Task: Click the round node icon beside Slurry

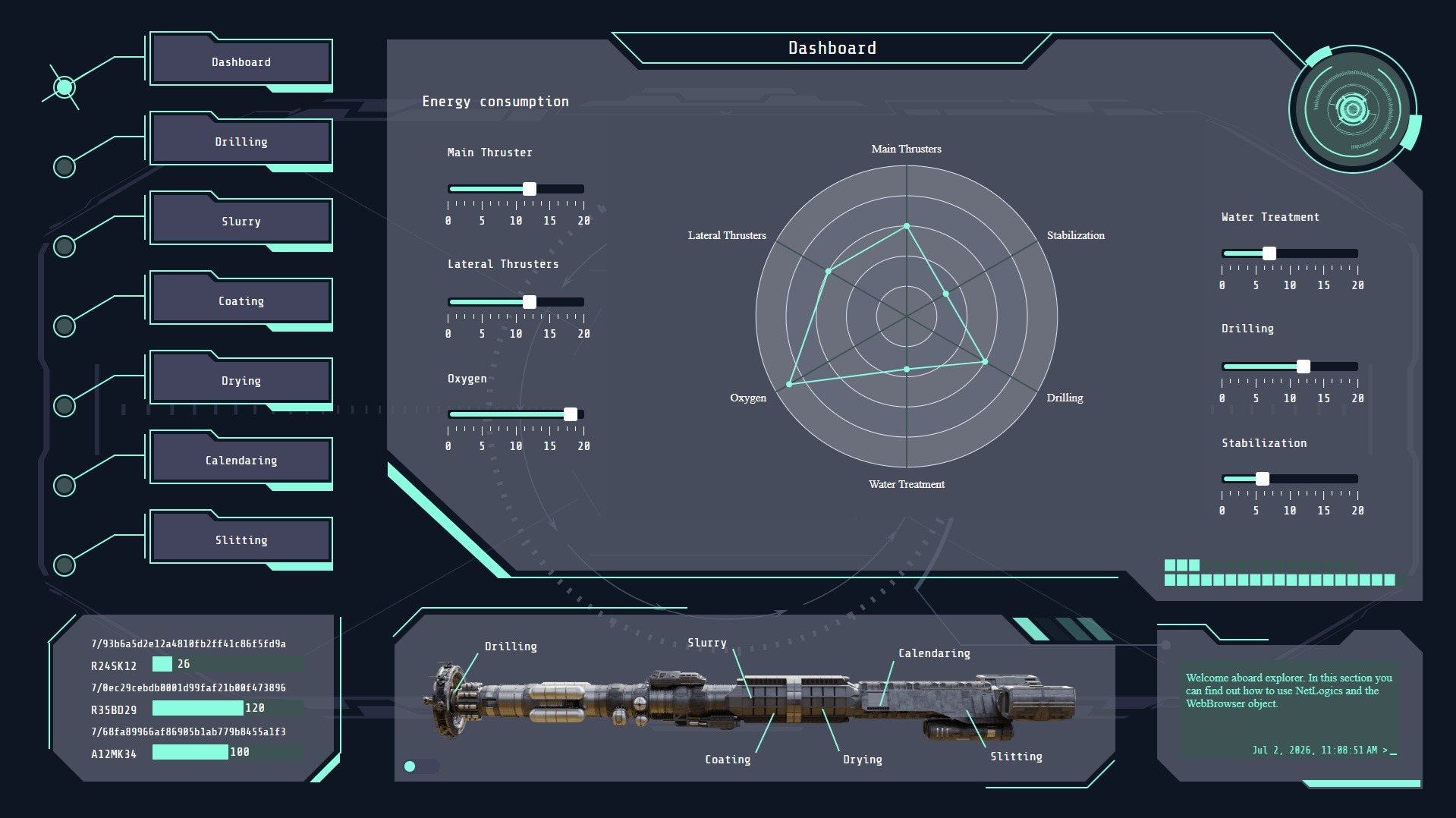Action: click(64, 247)
